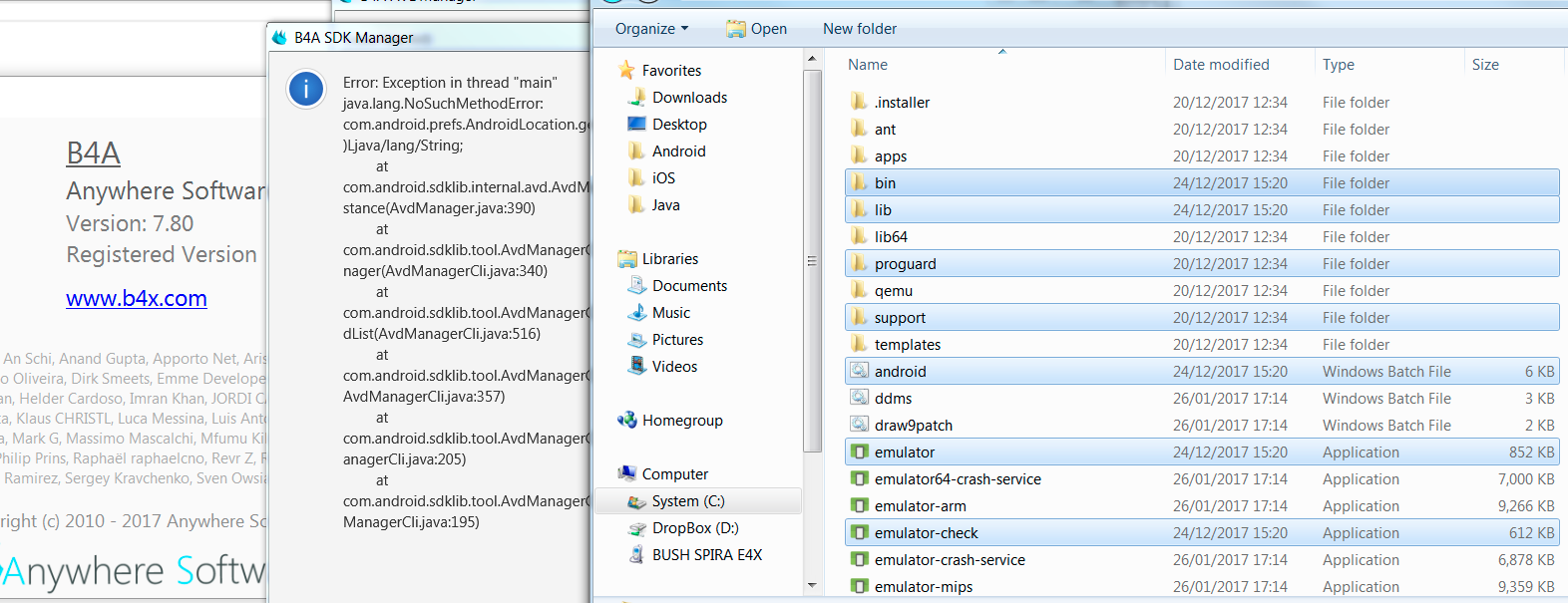Click the emulator-check application icon
The image size is (1568, 603).
[x=859, y=532]
